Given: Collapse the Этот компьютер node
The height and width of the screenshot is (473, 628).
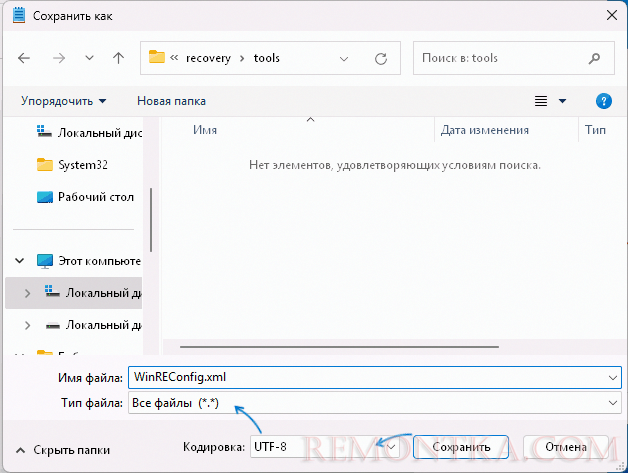Looking at the screenshot, I should tap(19, 261).
